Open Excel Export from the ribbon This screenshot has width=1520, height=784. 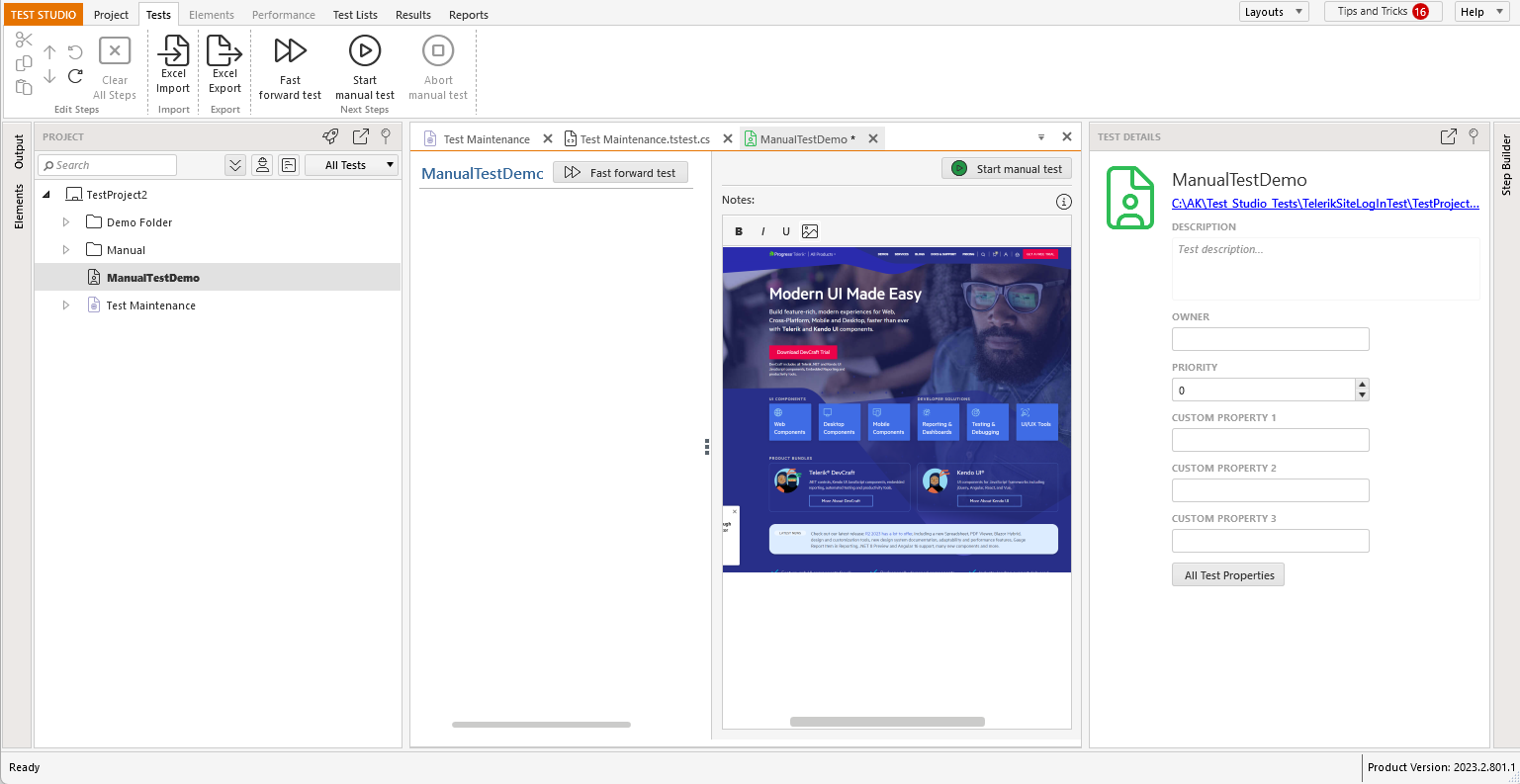224,65
